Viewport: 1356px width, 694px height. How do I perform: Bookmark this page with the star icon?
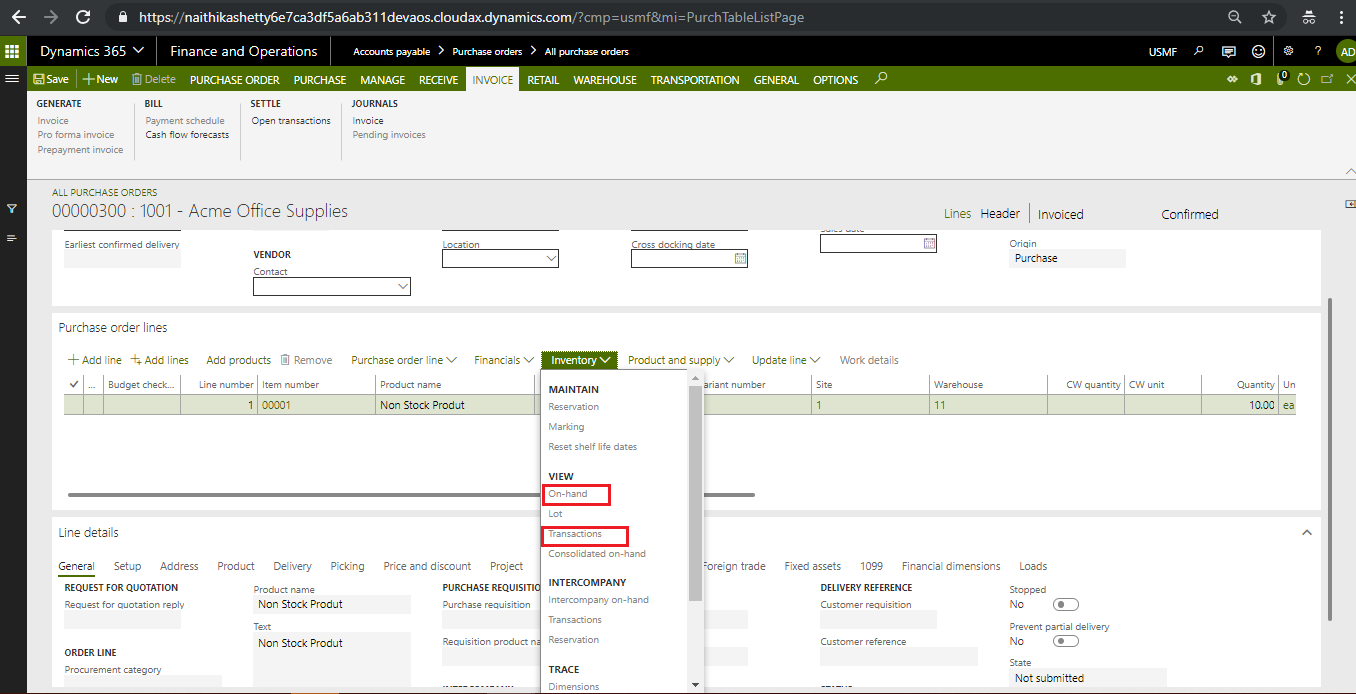[x=1269, y=17]
